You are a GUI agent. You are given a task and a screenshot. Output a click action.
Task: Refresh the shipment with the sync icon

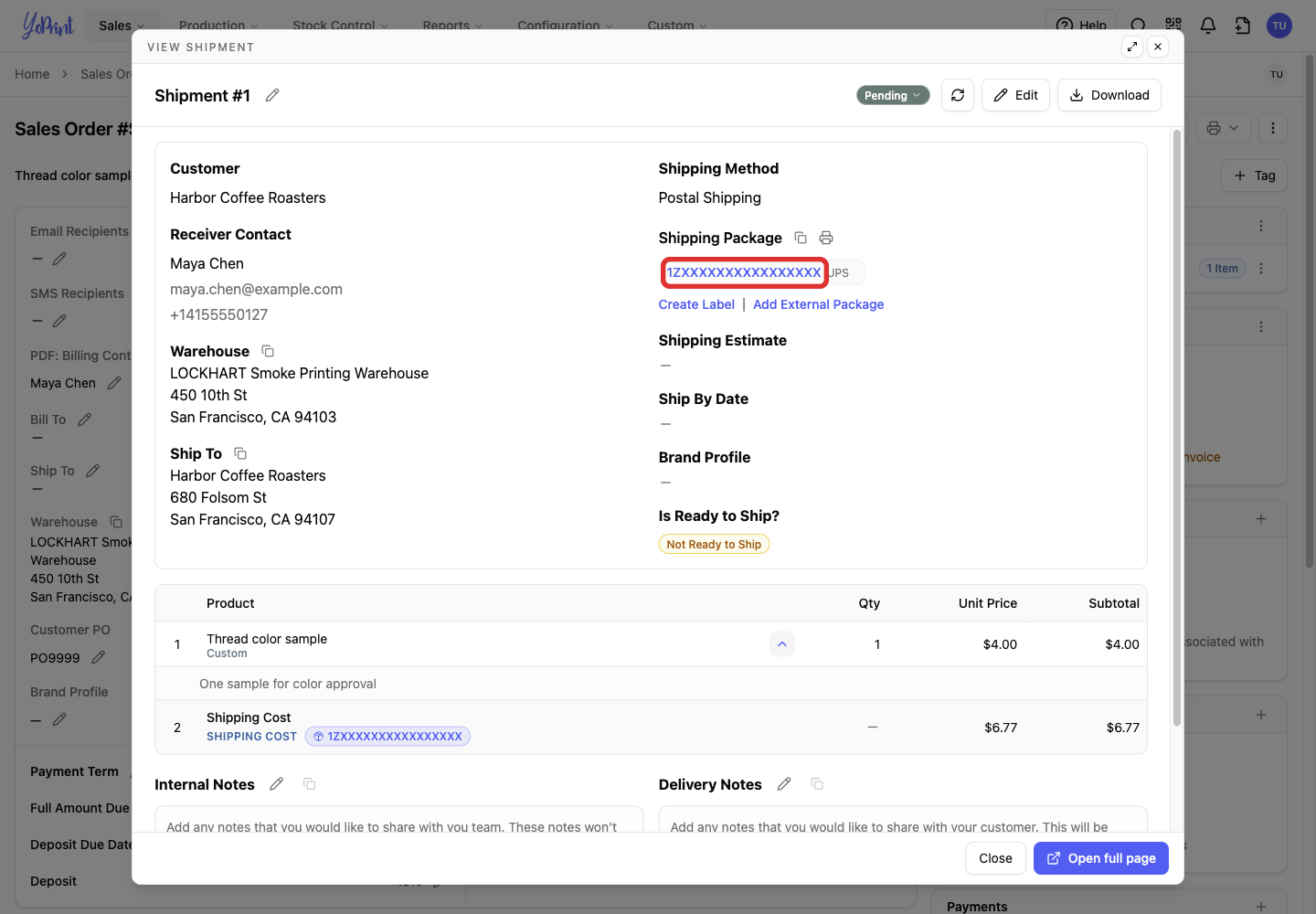pyautogui.click(x=958, y=95)
